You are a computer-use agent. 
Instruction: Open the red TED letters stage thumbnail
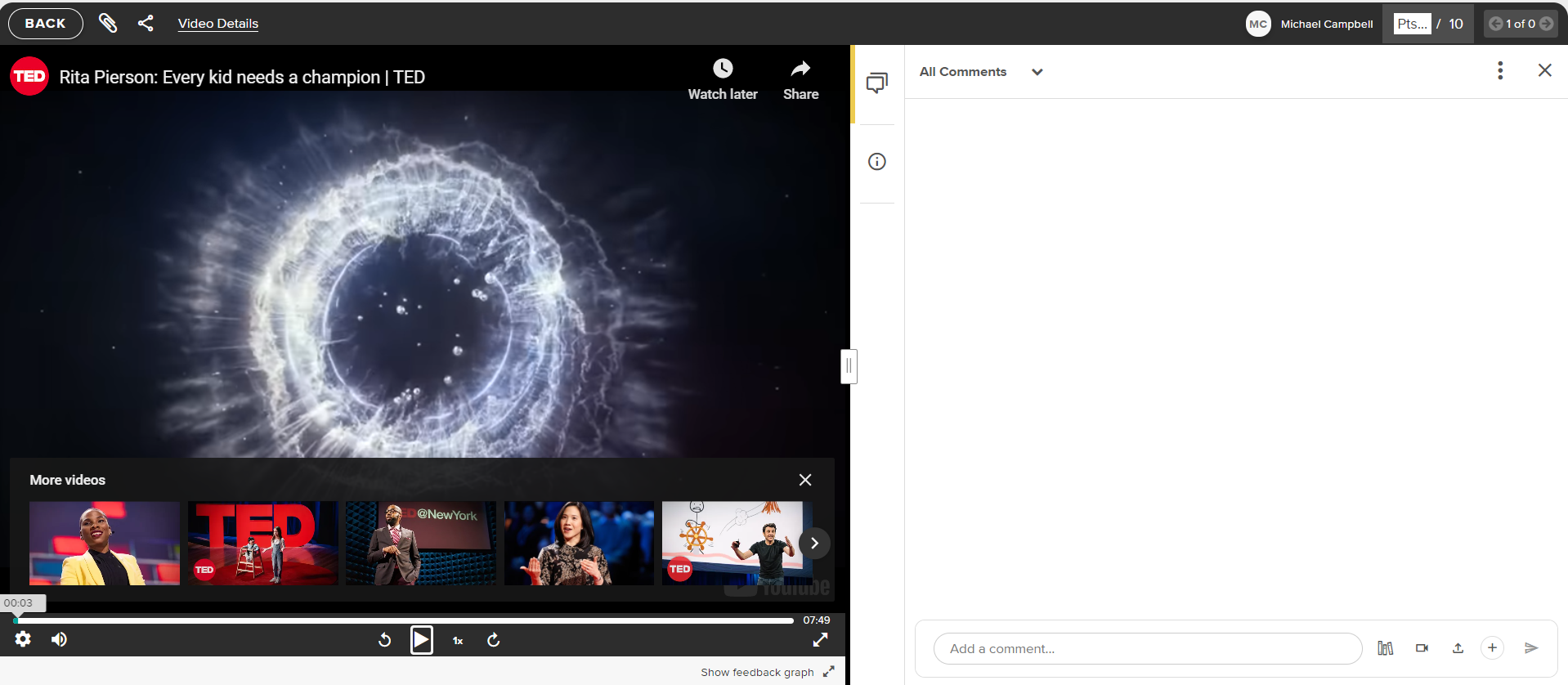pos(262,543)
